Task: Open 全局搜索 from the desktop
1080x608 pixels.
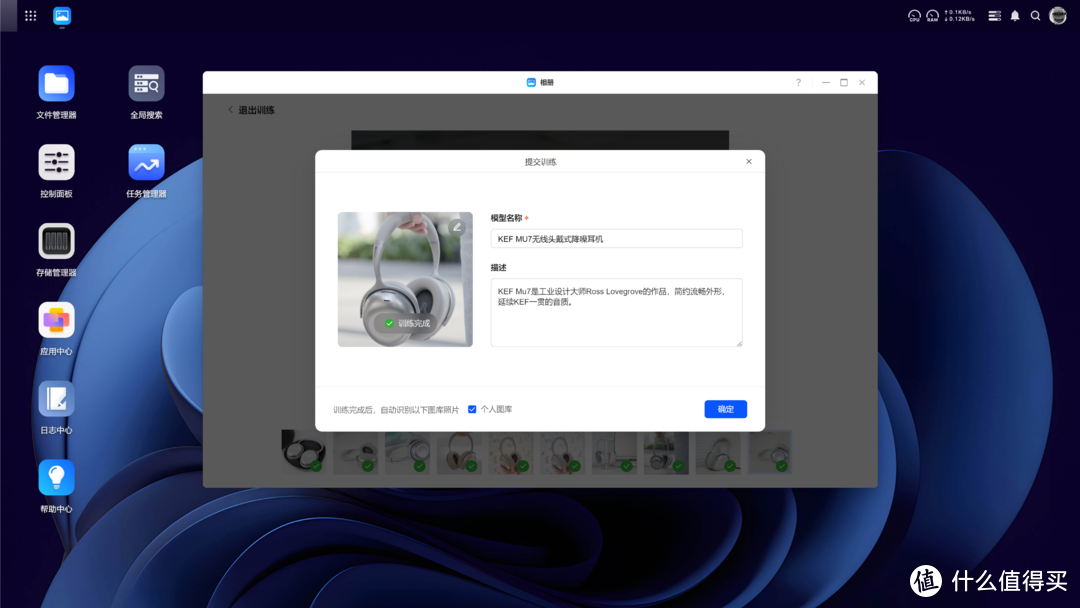Action: pyautogui.click(x=146, y=83)
